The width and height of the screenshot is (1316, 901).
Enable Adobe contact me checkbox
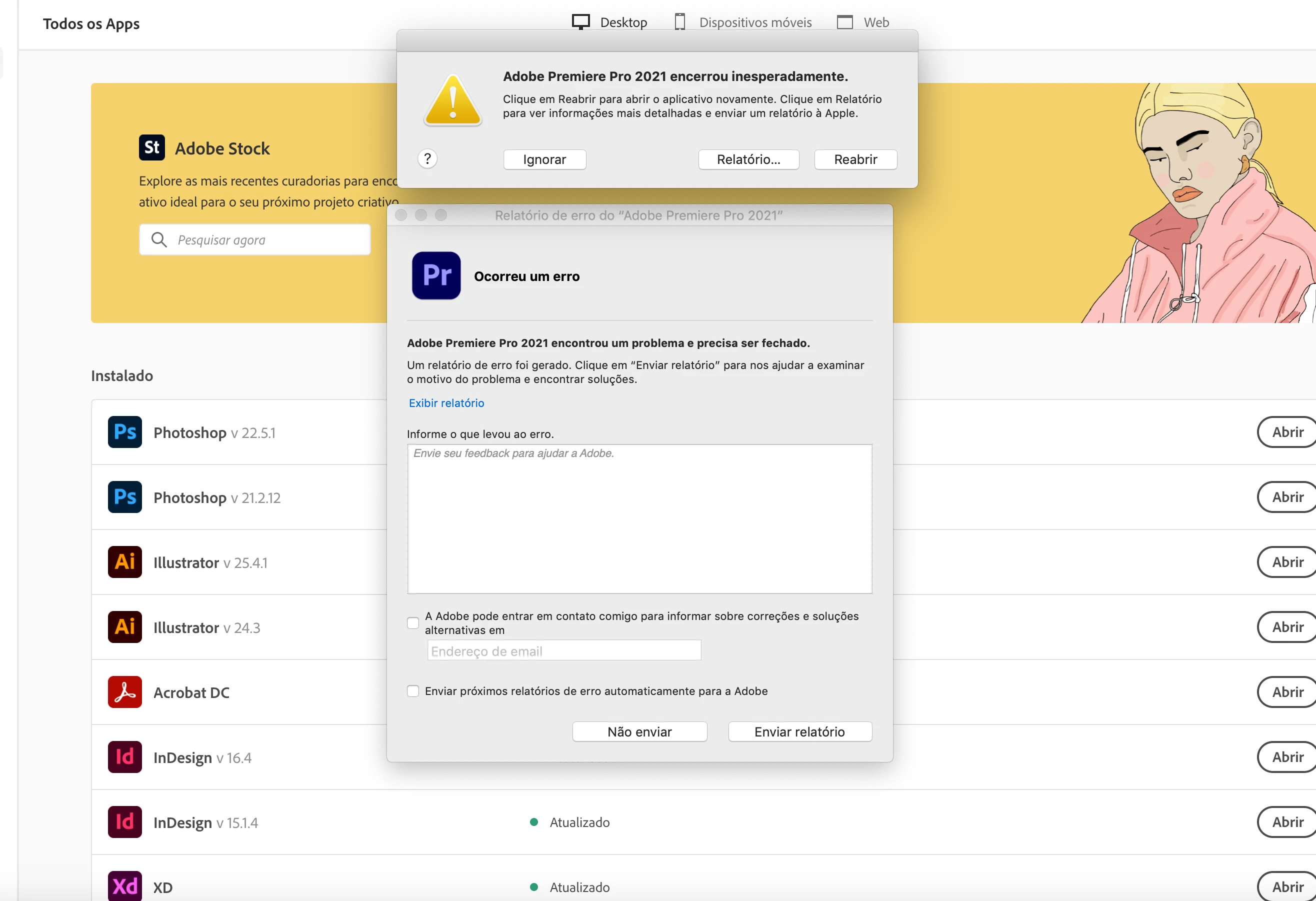(x=413, y=623)
